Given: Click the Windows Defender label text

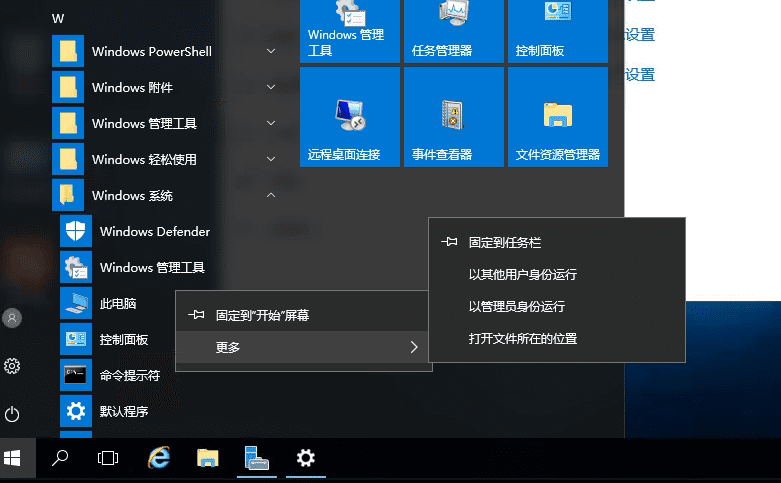Looking at the screenshot, I should coord(155,232).
